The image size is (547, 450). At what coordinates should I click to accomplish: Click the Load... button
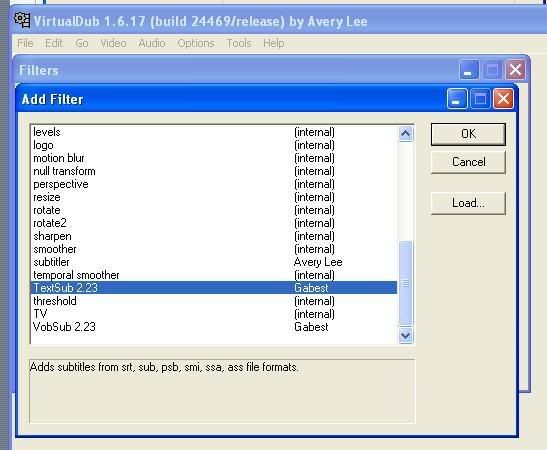tap(468, 203)
